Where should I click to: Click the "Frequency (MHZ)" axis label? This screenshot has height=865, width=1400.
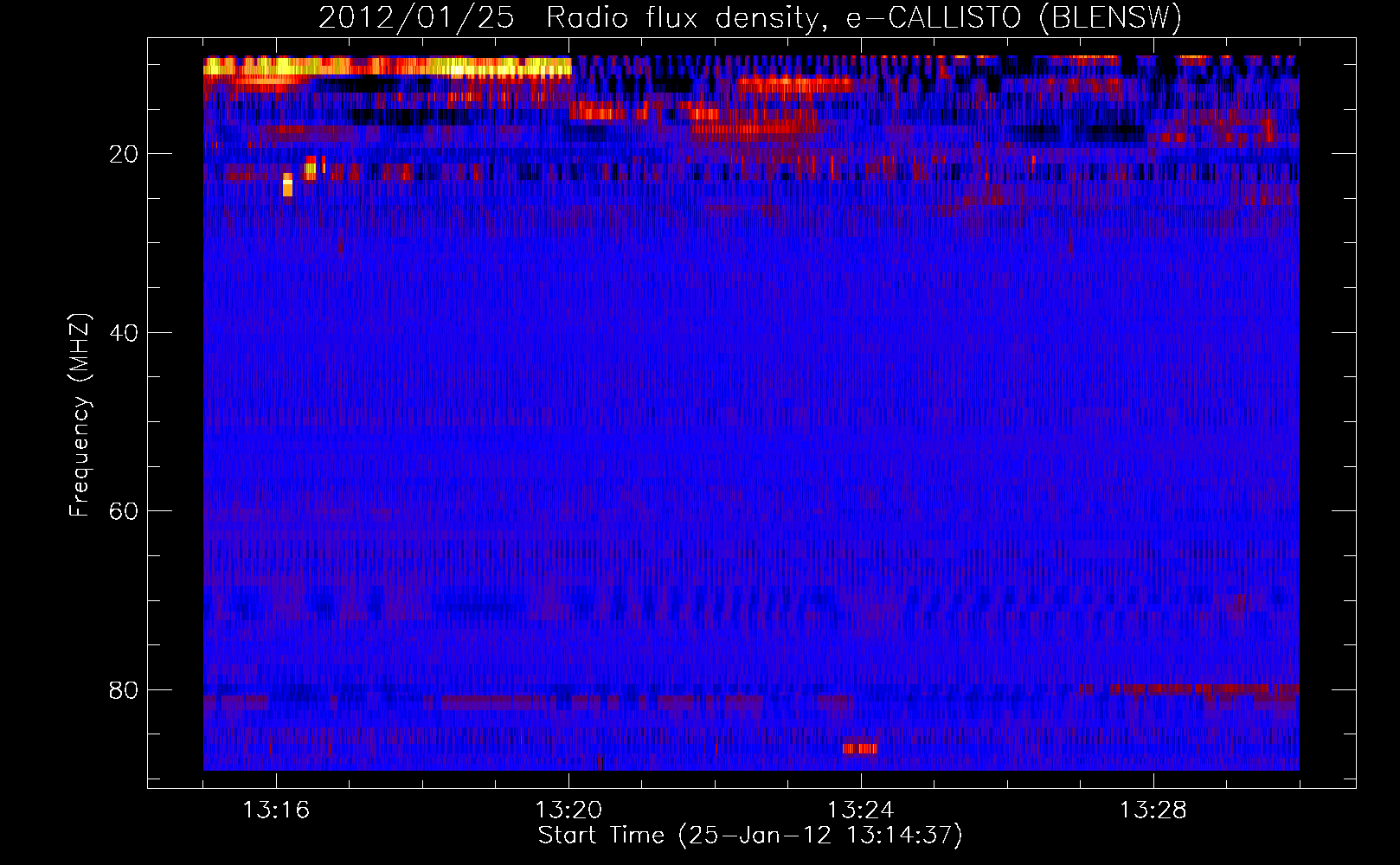[79, 414]
